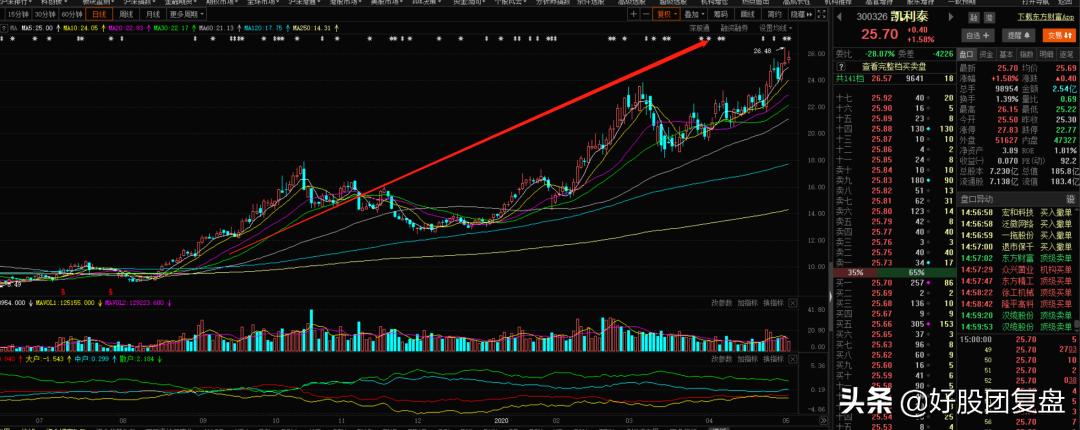1080x430 pixels.
Task: Click 换指标 in volume panel
Action: [x=773, y=303]
